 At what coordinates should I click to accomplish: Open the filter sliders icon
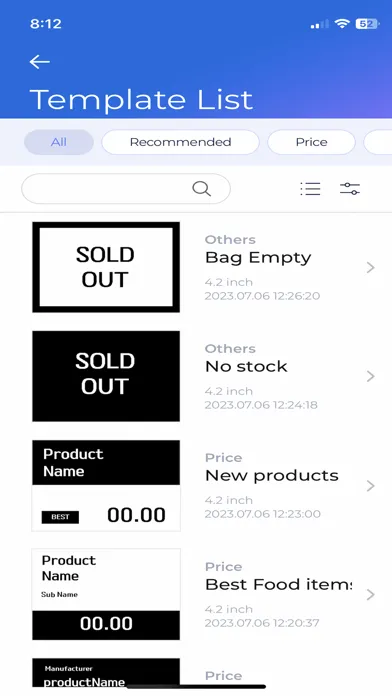(350, 189)
